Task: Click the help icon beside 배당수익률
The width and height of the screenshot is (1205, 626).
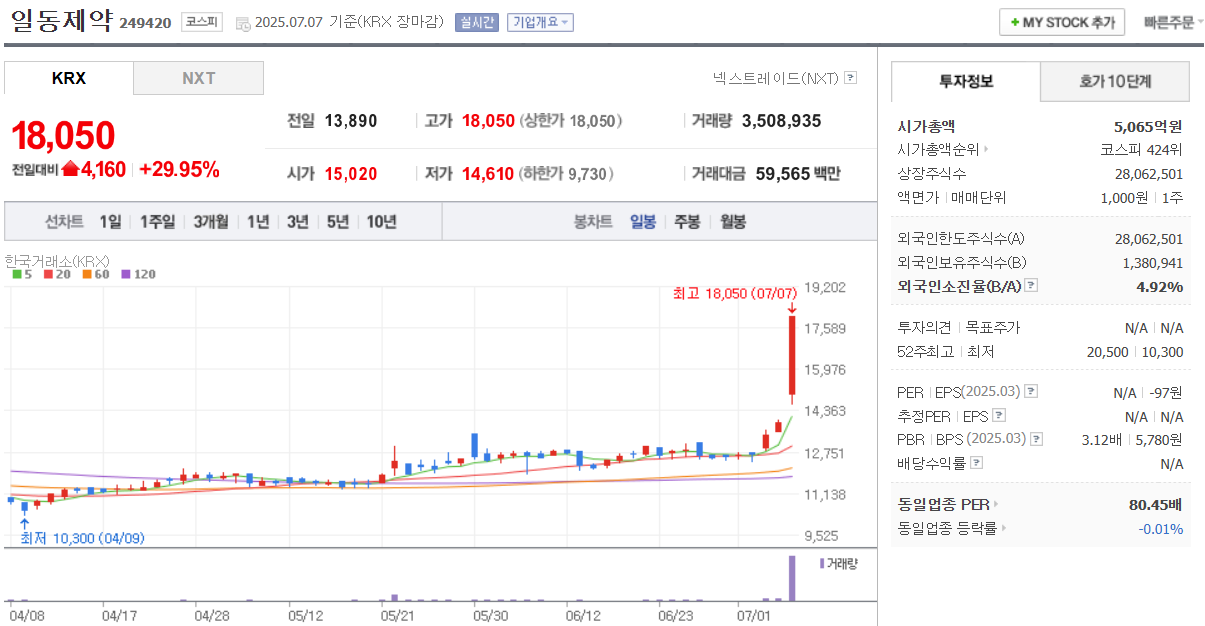Action: [977, 463]
